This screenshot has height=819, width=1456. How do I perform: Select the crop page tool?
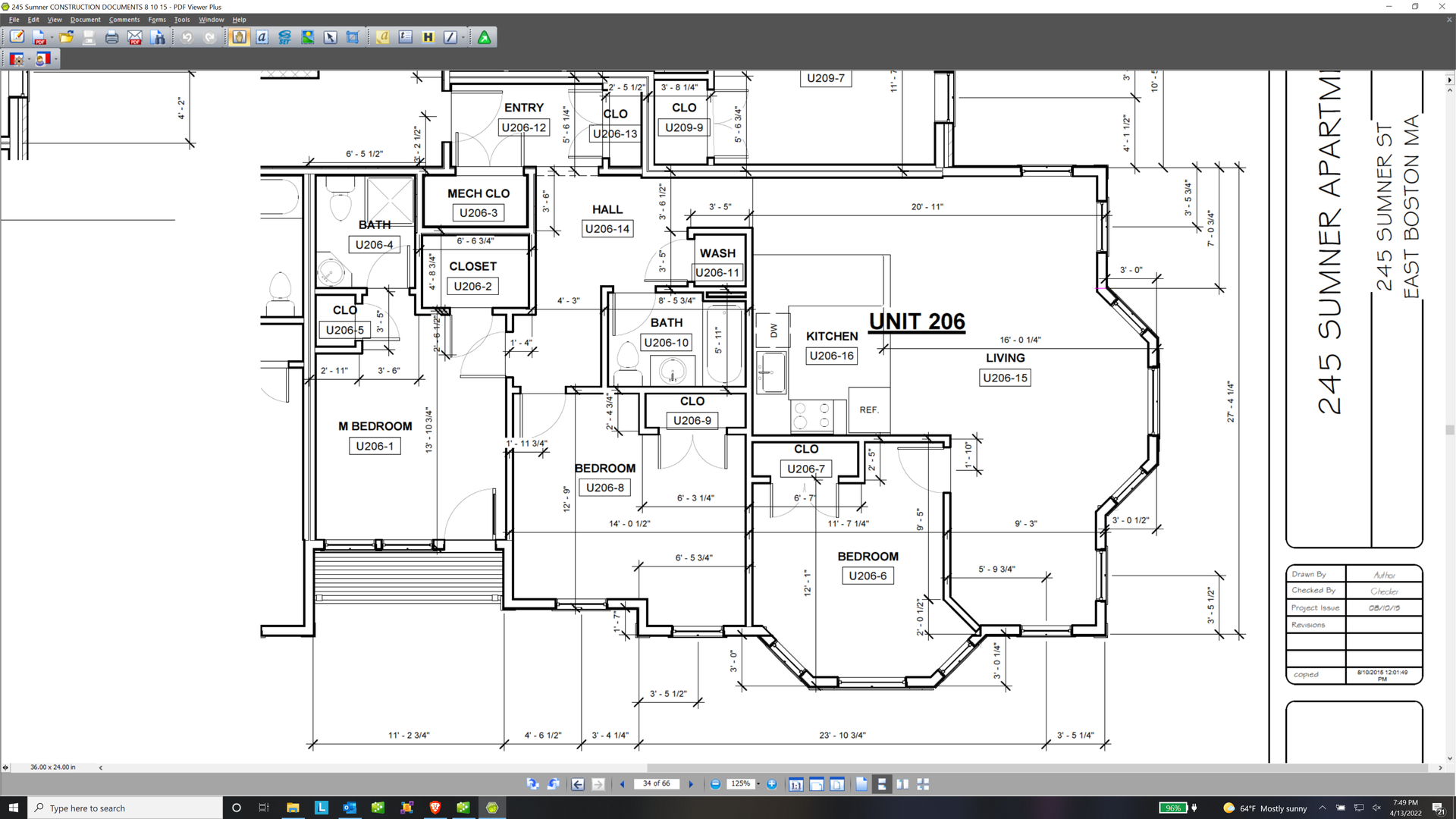[x=353, y=37]
